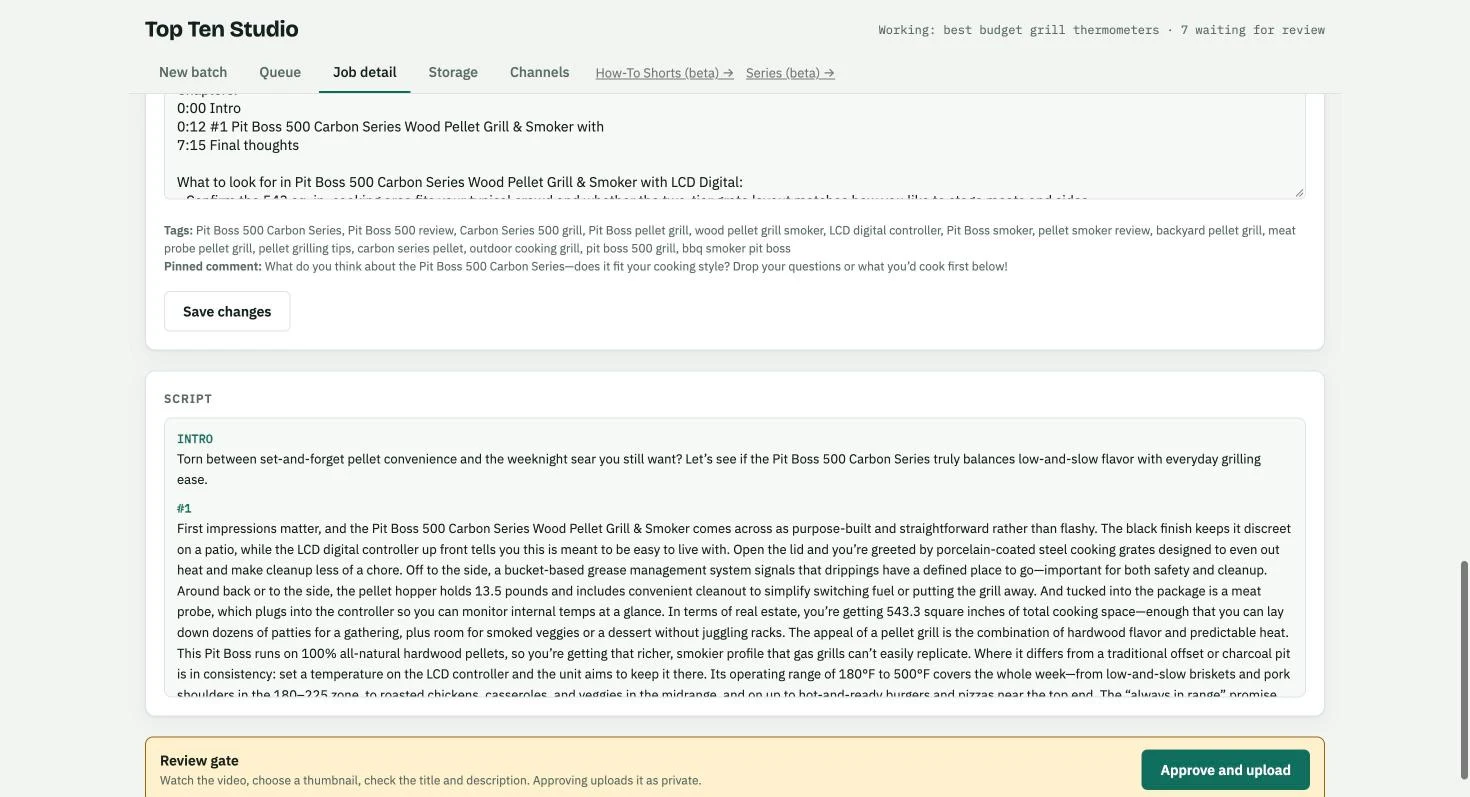
Task: Click the 'Review gate' heading
Action: pyautogui.click(x=199, y=760)
